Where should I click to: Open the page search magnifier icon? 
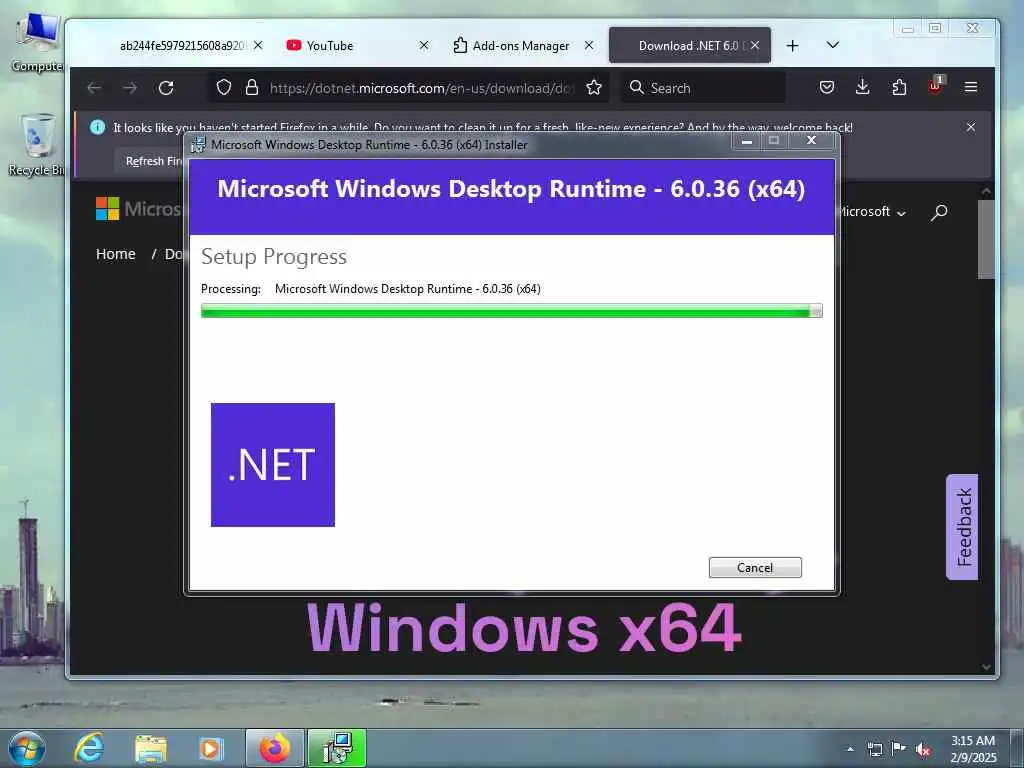tap(939, 212)
